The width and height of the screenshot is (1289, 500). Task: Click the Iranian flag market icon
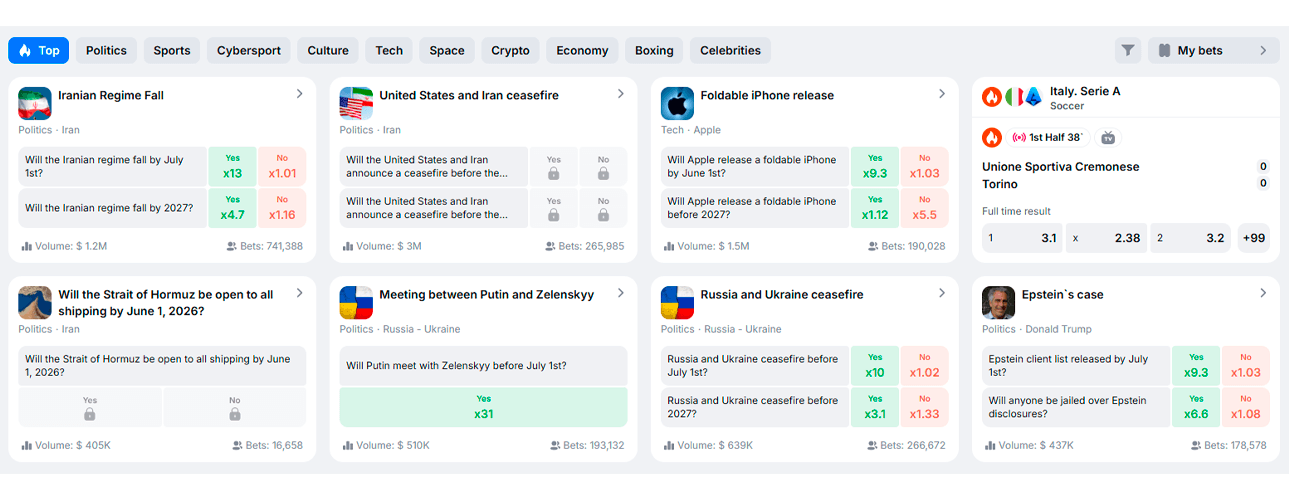(x=35, y=103)
